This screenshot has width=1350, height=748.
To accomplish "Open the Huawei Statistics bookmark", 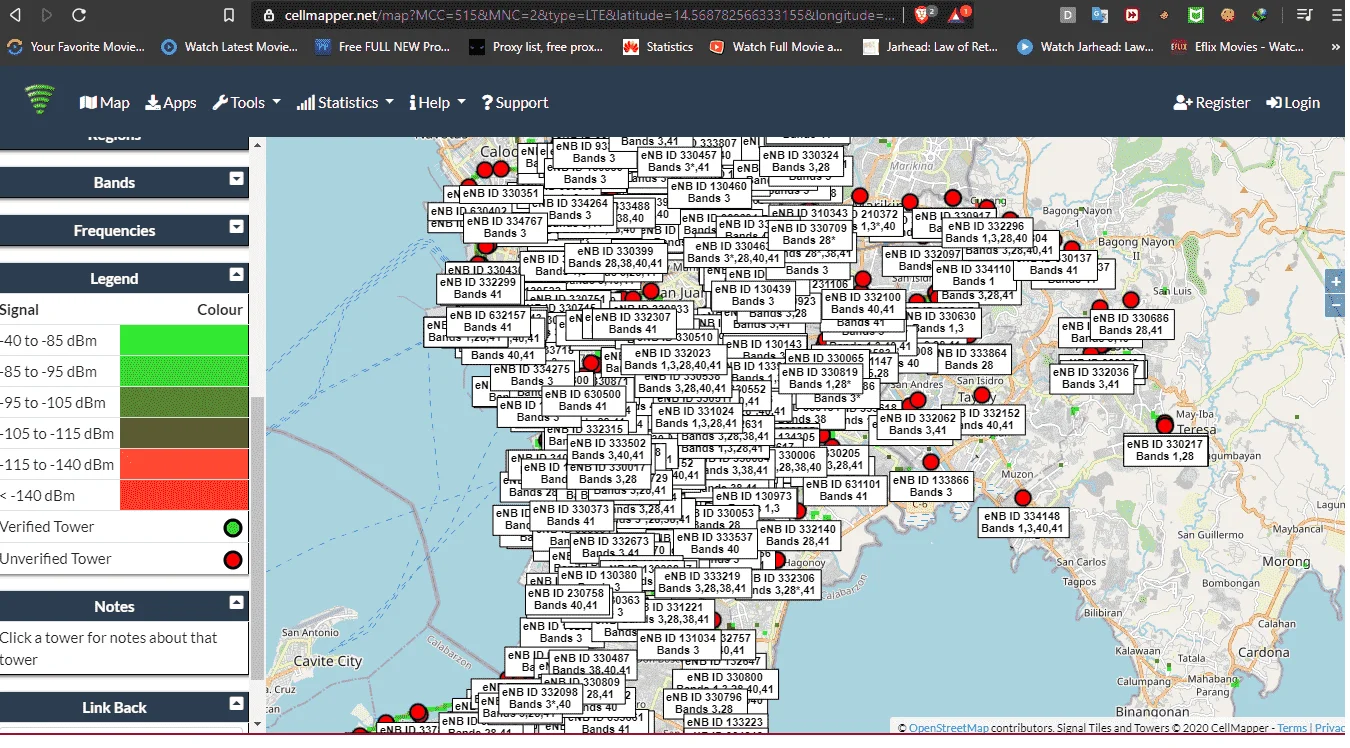I will click(x=658, y=47).
